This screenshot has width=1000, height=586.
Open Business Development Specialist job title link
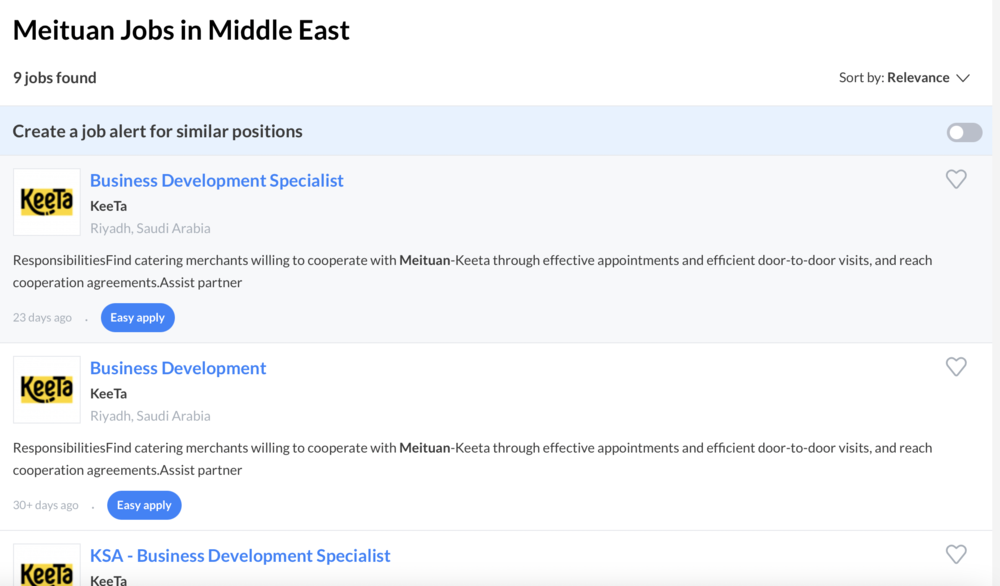tap(217, 181)
